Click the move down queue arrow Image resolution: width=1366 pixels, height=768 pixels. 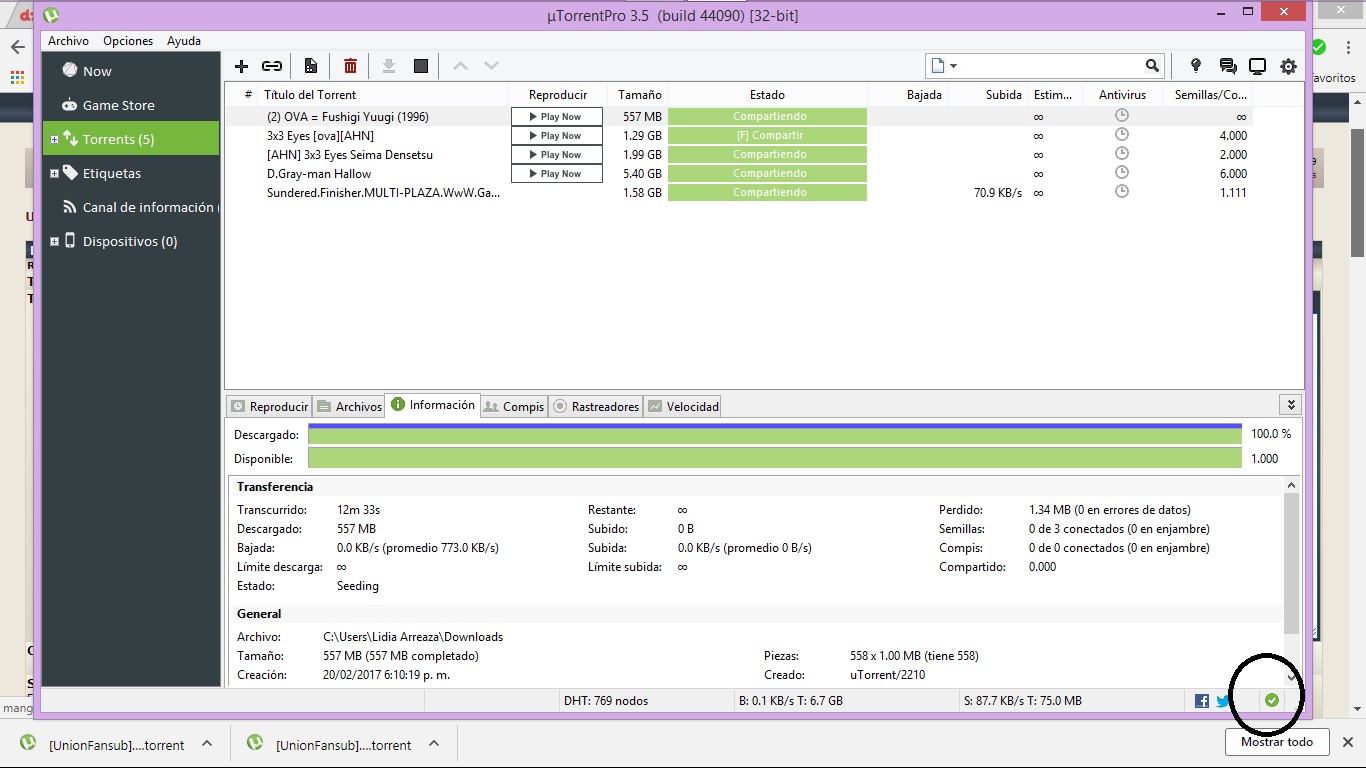(x=491, y=66)
